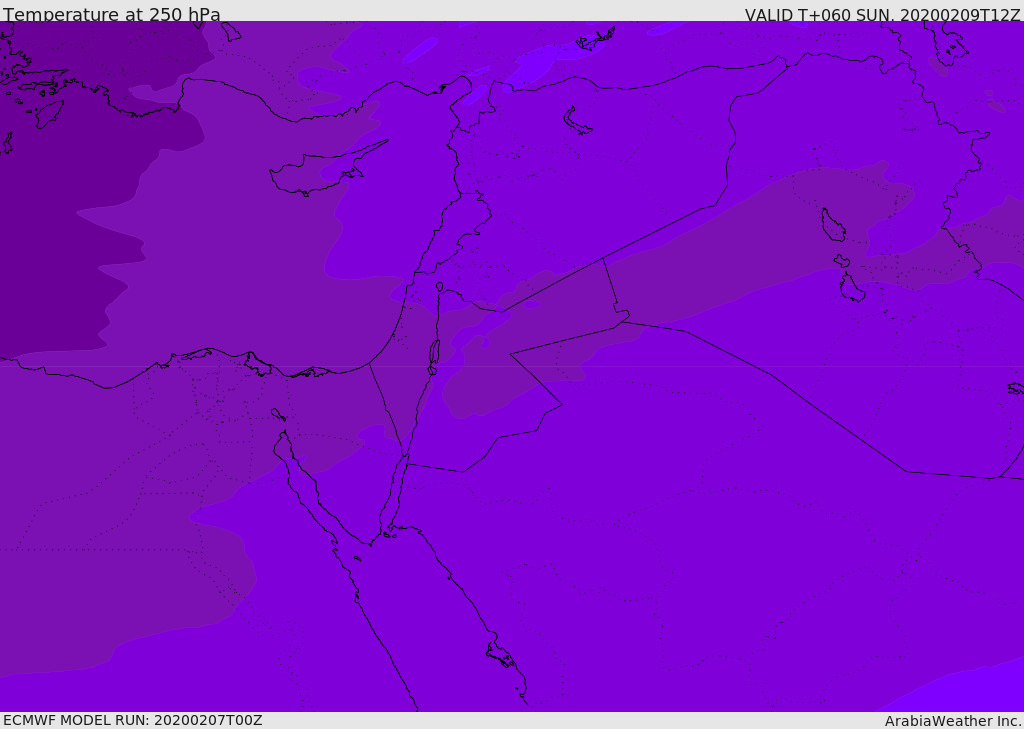Click the 'ArabiaWeather Inc' credit text

pyautogui.click(x=953, y=721)
